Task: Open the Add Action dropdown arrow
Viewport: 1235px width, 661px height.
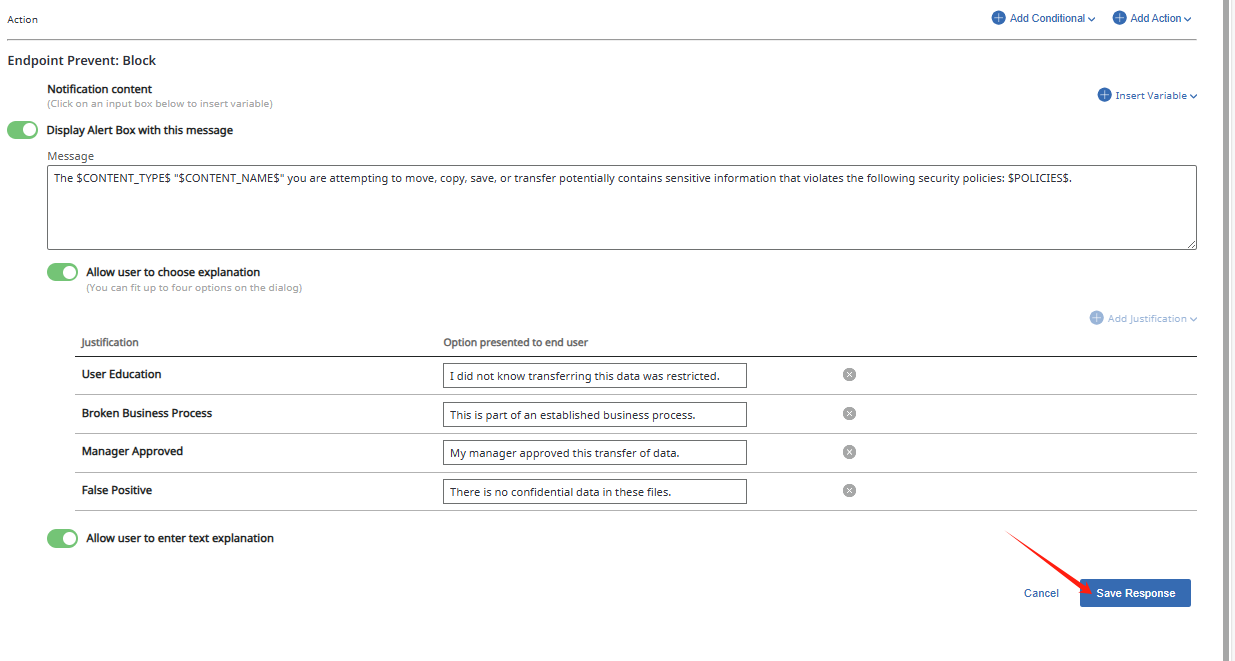Action: pos(1187,19)
